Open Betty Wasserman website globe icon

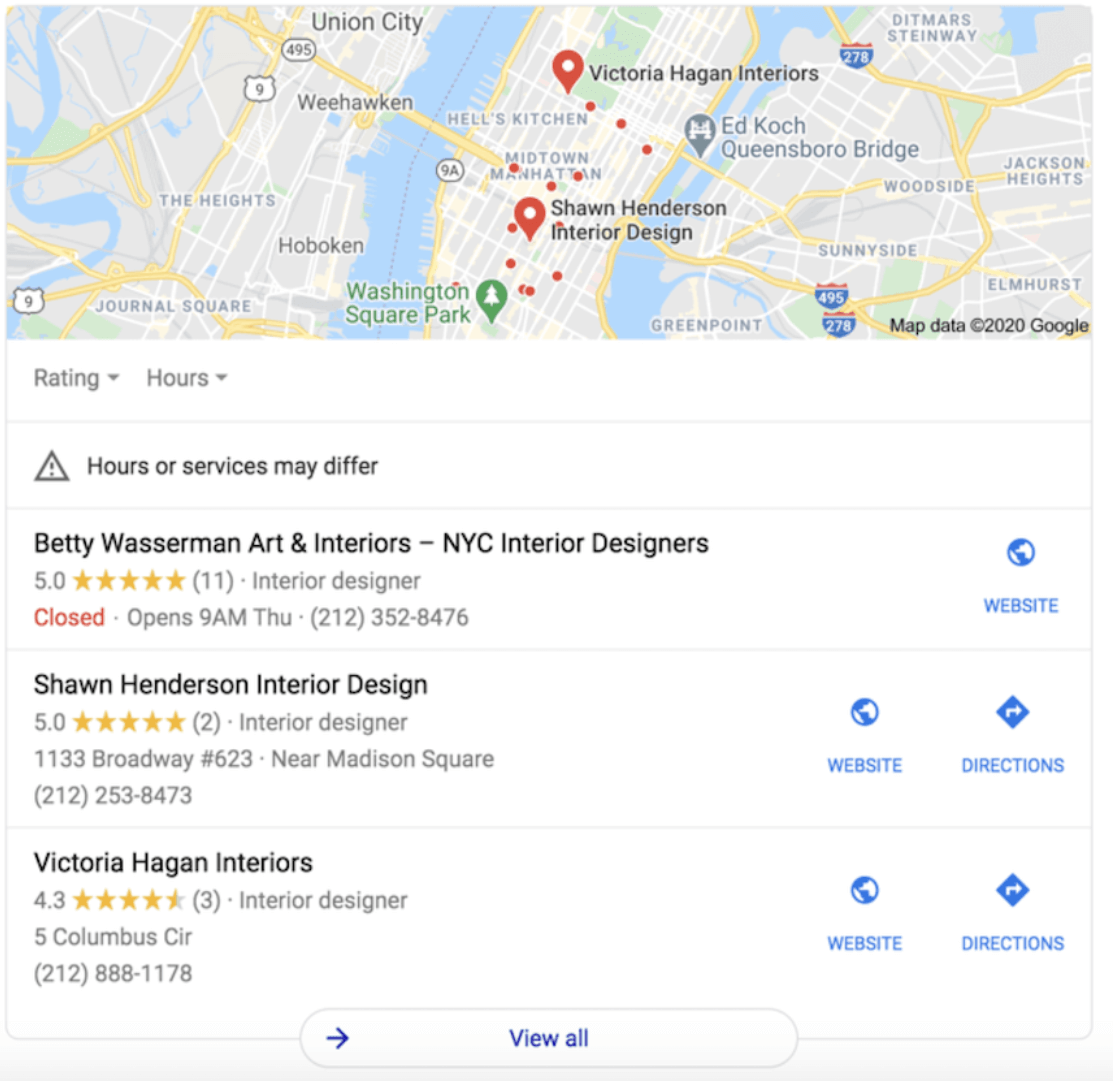pyautogui.click(x=1021, y=552)
